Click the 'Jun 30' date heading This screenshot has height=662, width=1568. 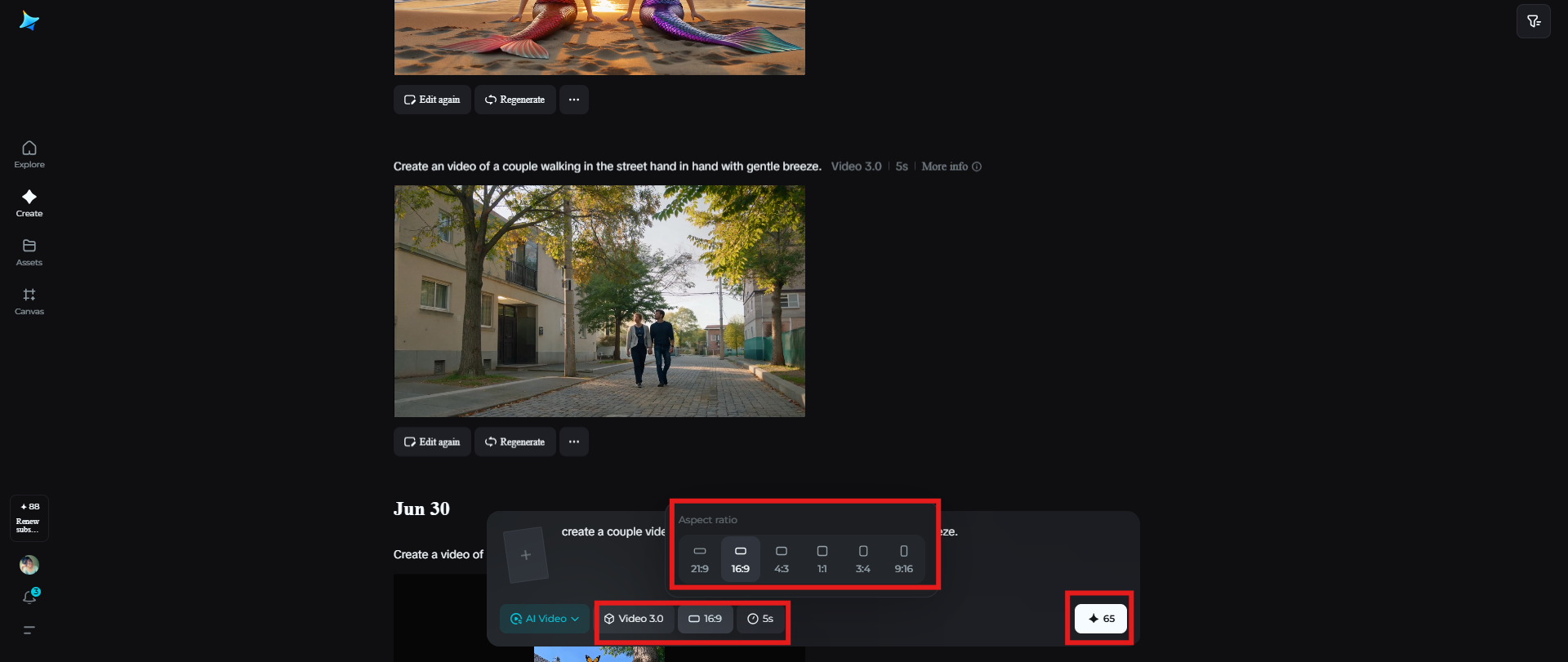coord(421,509)
